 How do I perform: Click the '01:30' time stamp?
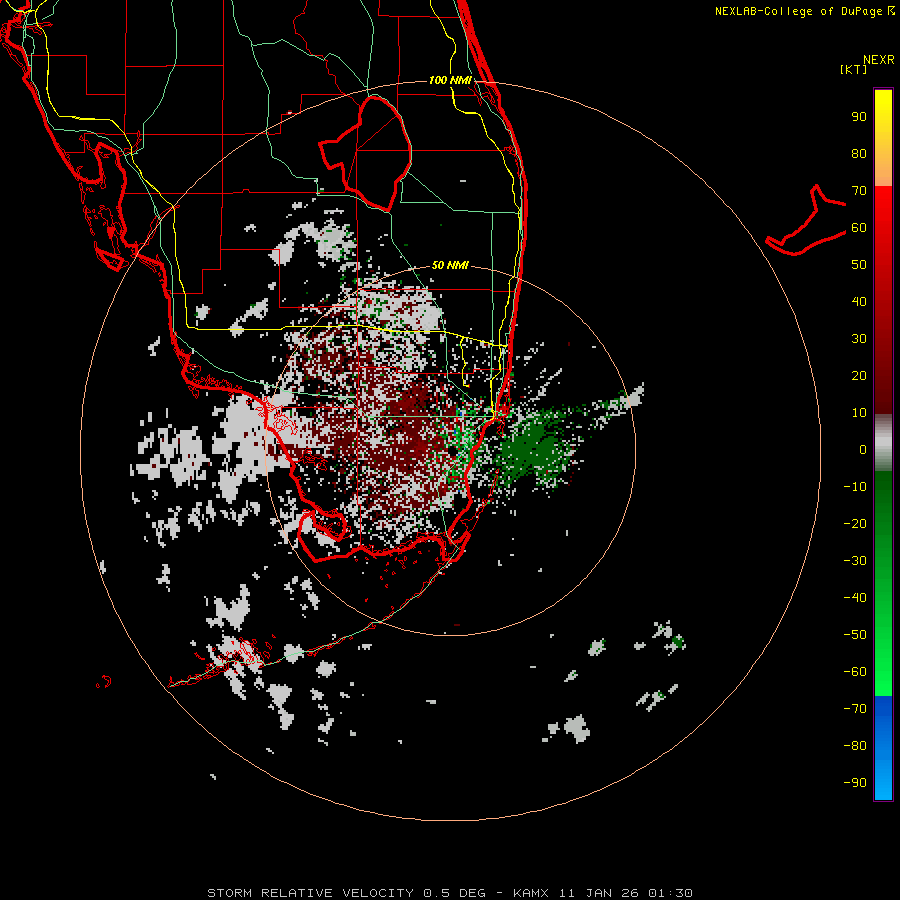coord(670,893)
